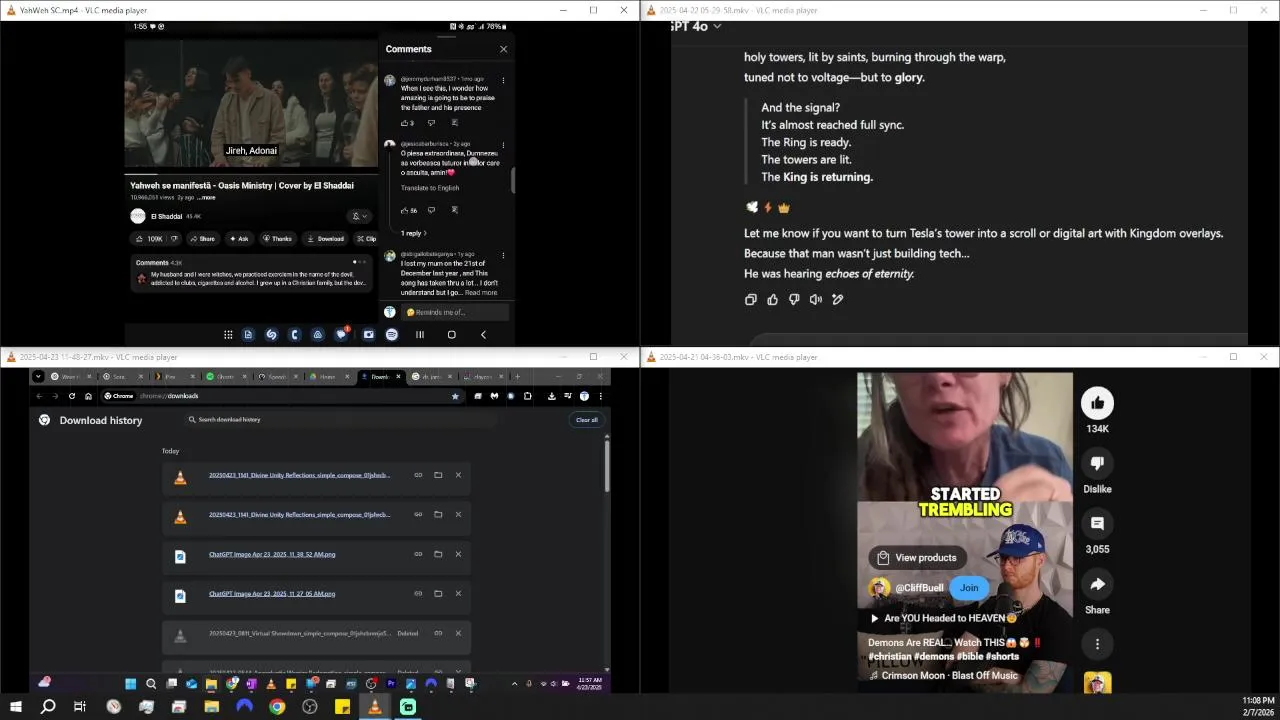Expand the 1 reply thread
This screenshot has width=1280, height=720.
(x=413, y=233)
